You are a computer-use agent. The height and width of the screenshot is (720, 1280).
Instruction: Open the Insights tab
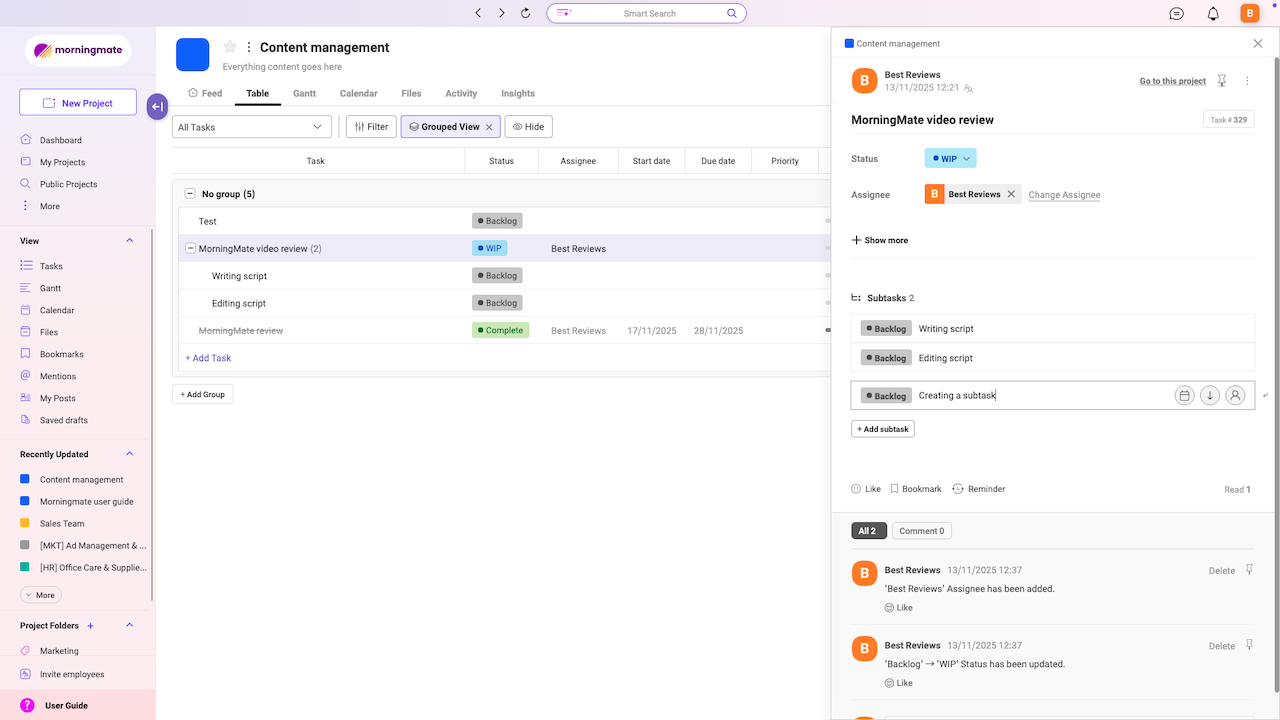[518, 93]
